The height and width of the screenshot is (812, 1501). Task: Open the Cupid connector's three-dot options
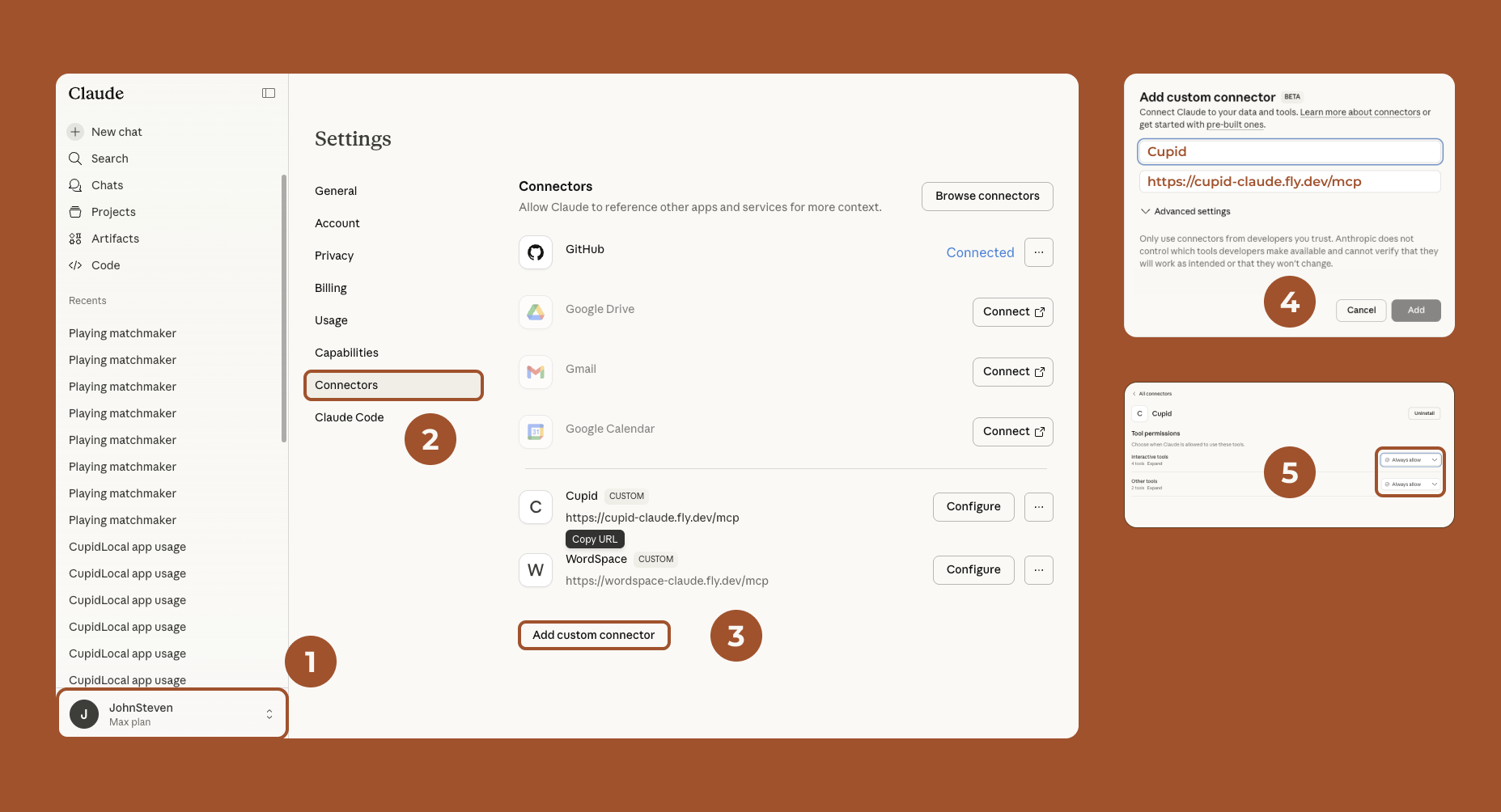(x=1038, y=507)
